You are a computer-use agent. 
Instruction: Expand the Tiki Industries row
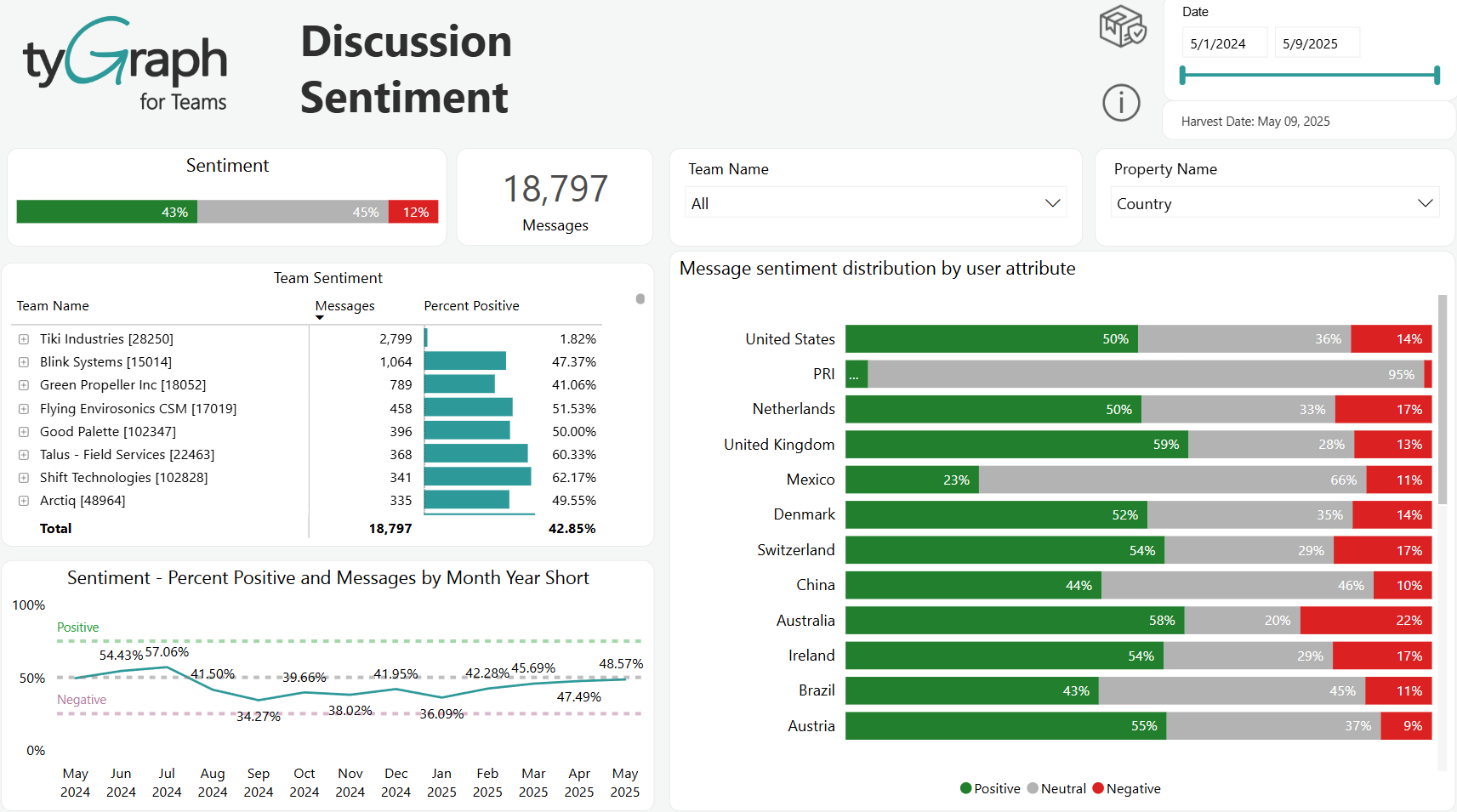(x=23, y=338)
